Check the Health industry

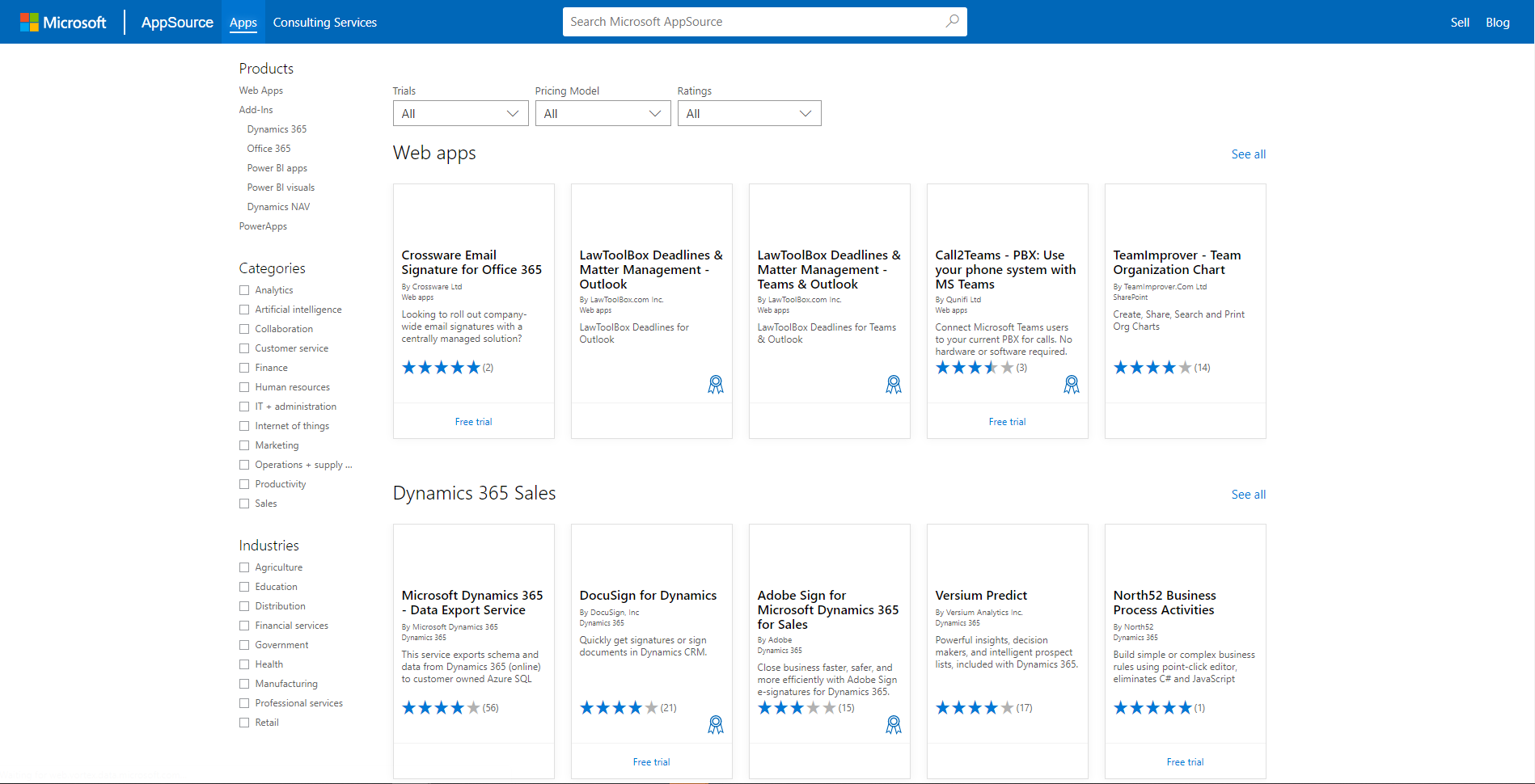click(x=244, y=664)
